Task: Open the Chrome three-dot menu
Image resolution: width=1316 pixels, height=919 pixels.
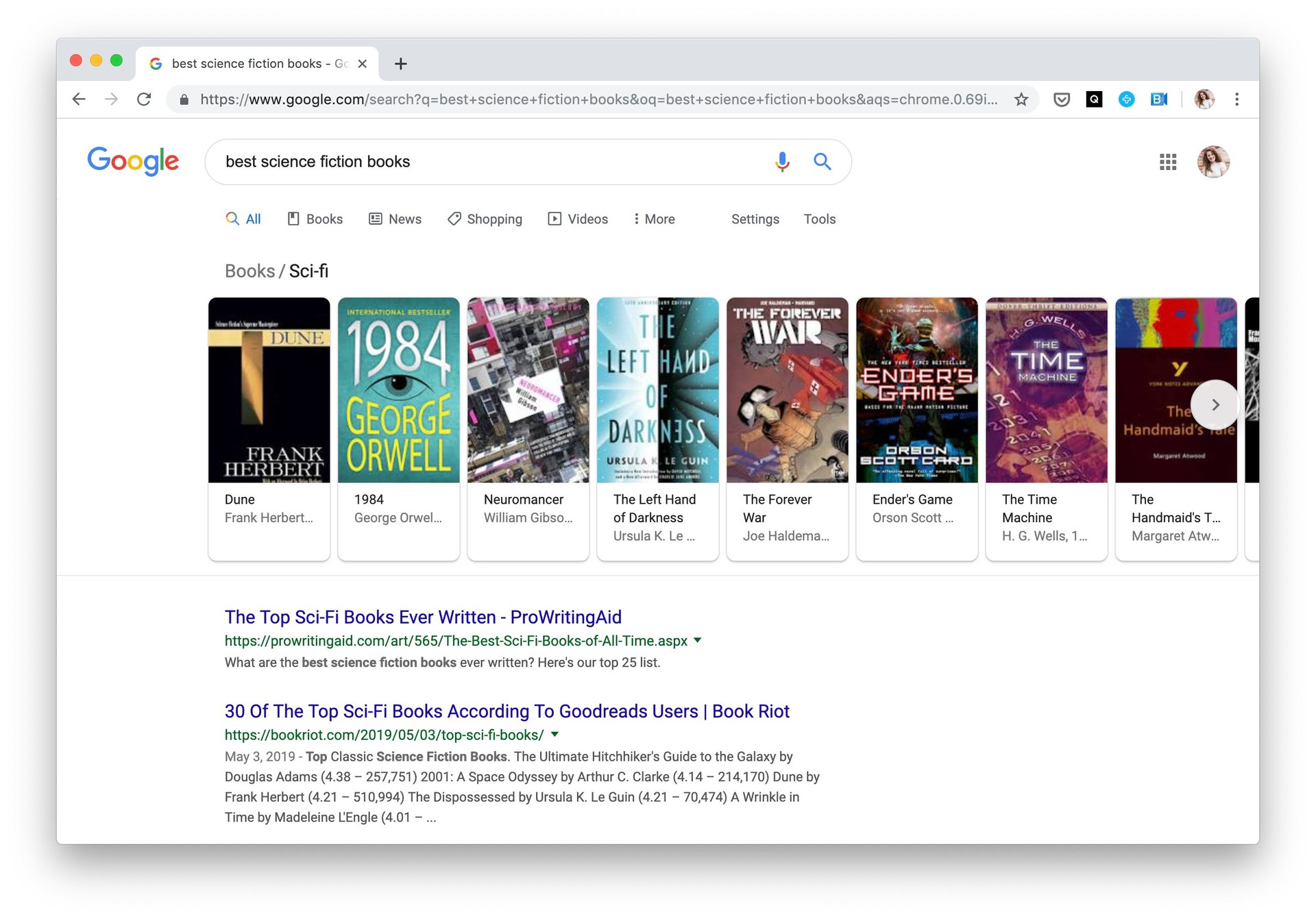Action: (x=1236, y=99)
